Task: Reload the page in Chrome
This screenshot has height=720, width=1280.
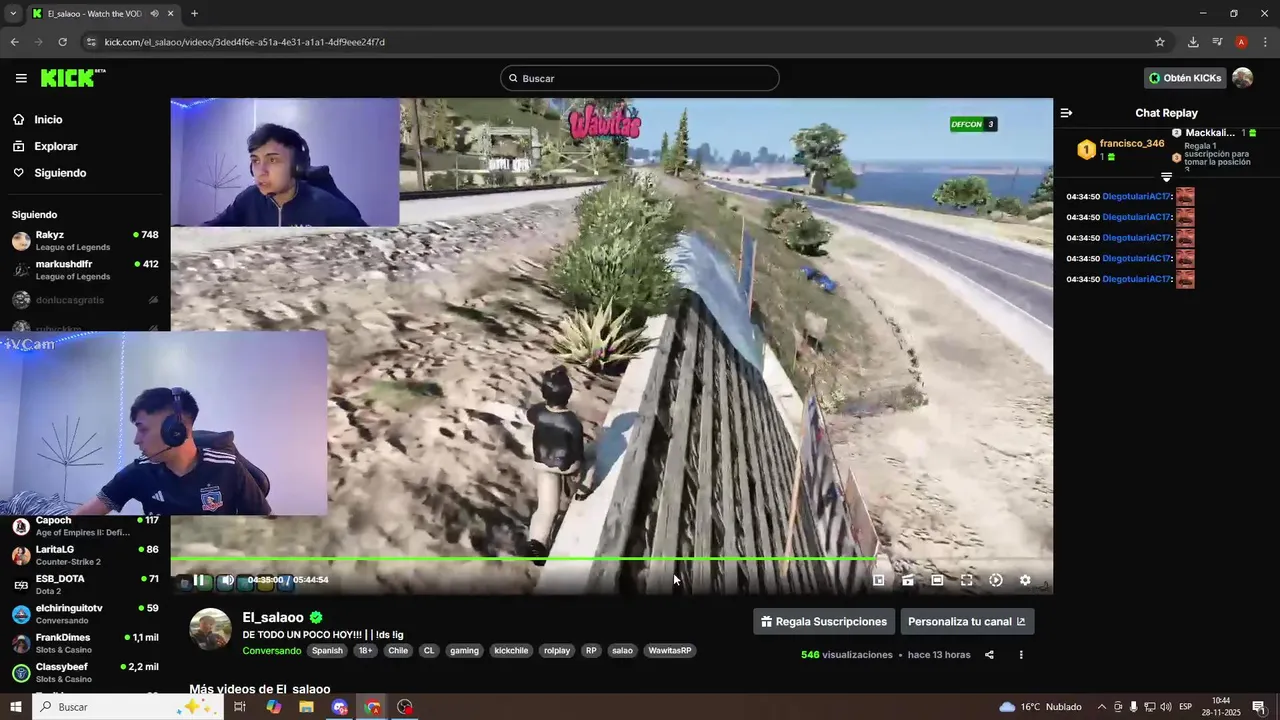Action: coord(62,42)
